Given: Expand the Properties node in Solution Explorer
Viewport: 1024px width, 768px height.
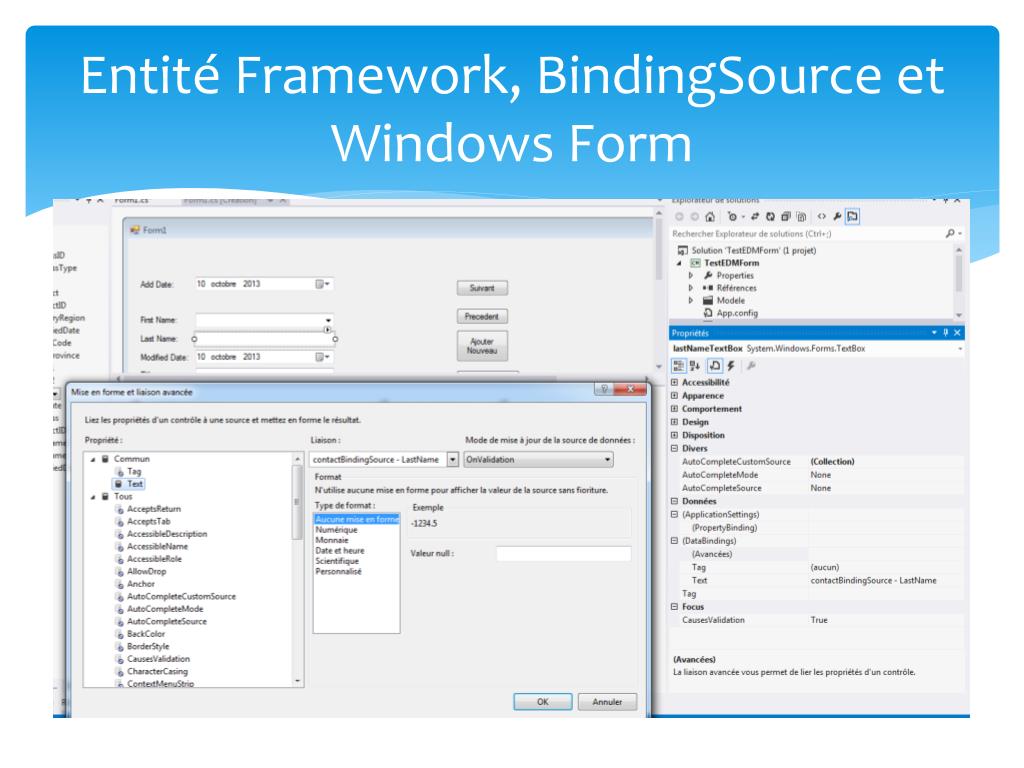Looking at the screenshot, I should [x=691, y=276].
